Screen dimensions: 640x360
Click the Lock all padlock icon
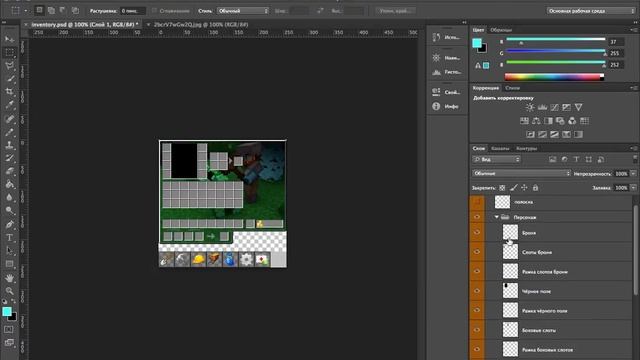coord(536,188)
